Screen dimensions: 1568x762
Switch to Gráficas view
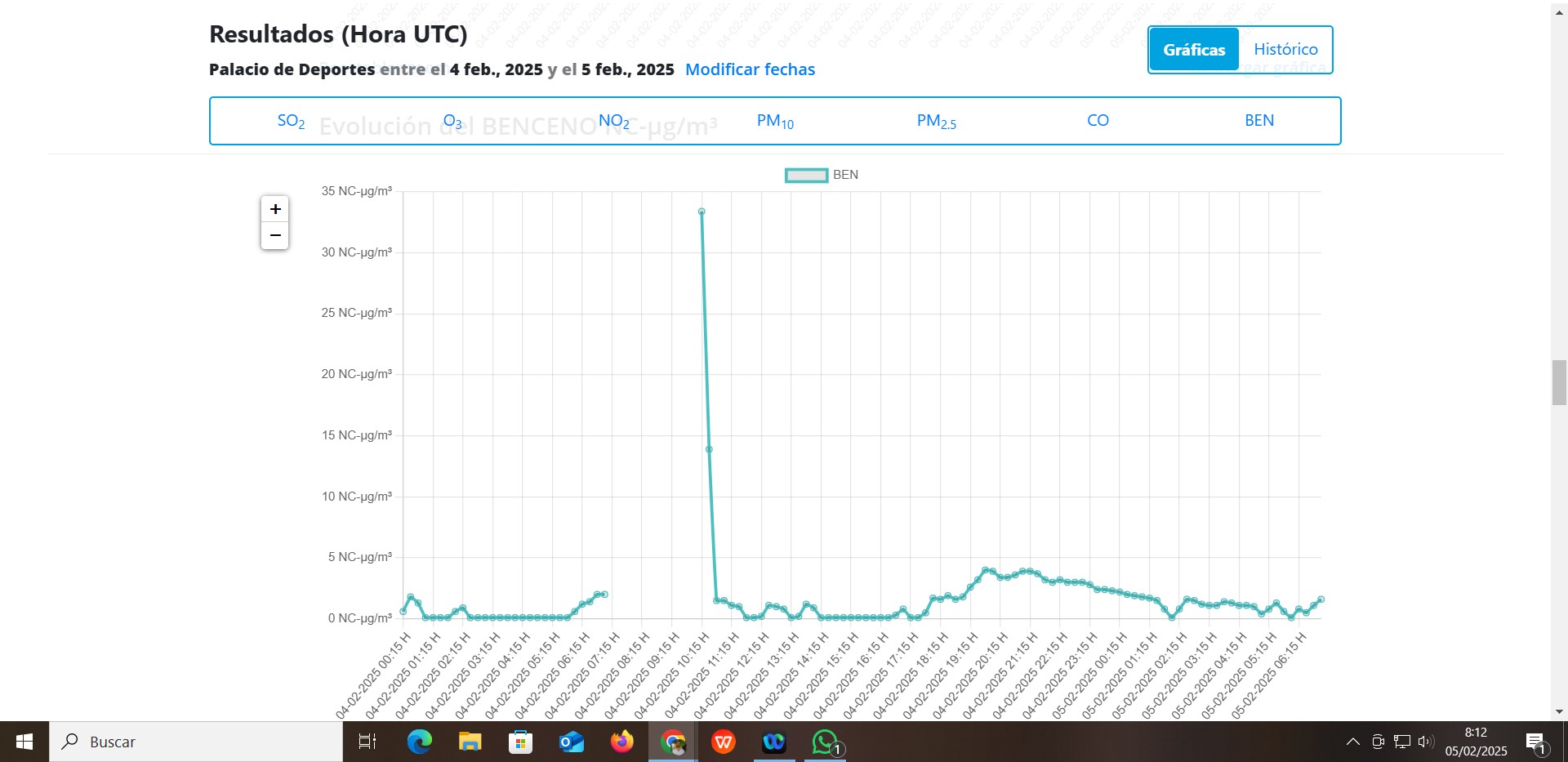point(1194,50)
